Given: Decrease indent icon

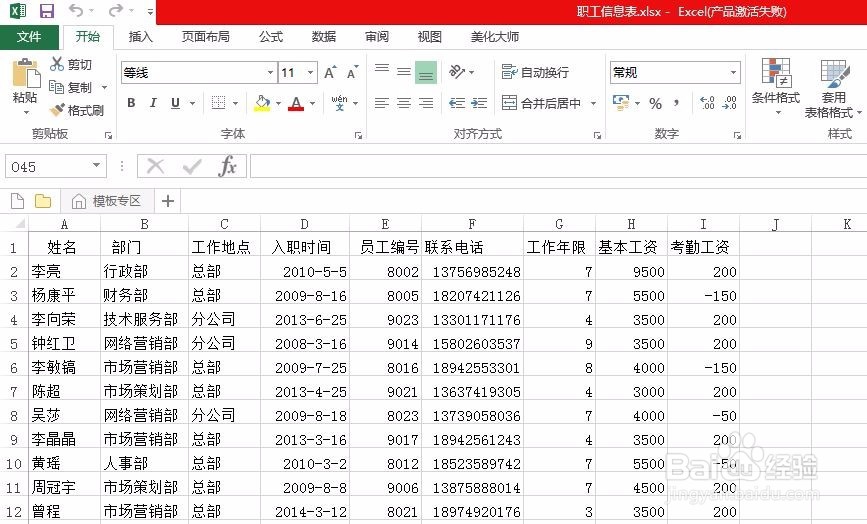Looking at the screenshot, I should 457,103.
